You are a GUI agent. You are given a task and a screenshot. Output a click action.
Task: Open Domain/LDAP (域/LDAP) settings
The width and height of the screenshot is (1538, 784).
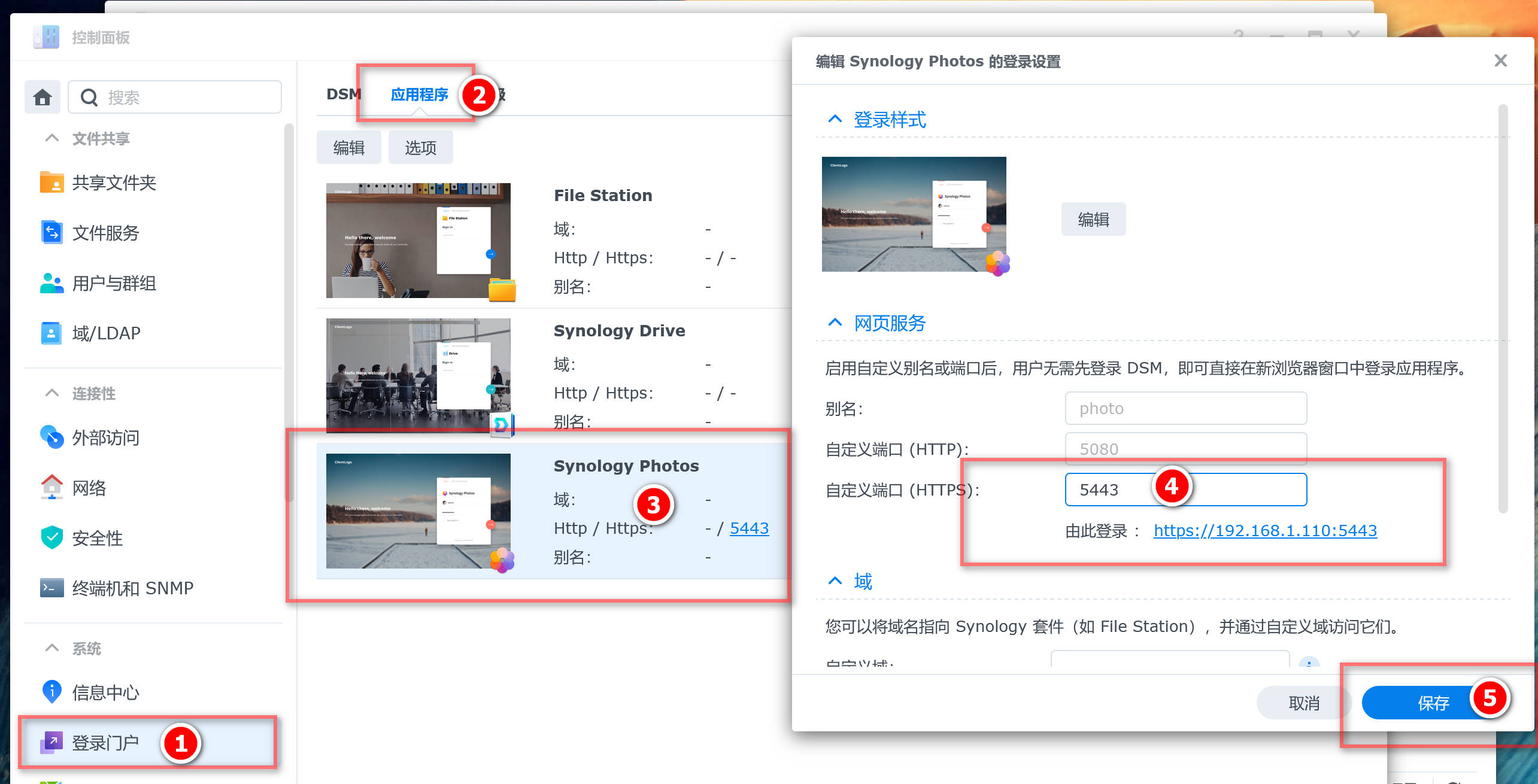point(106,333)
